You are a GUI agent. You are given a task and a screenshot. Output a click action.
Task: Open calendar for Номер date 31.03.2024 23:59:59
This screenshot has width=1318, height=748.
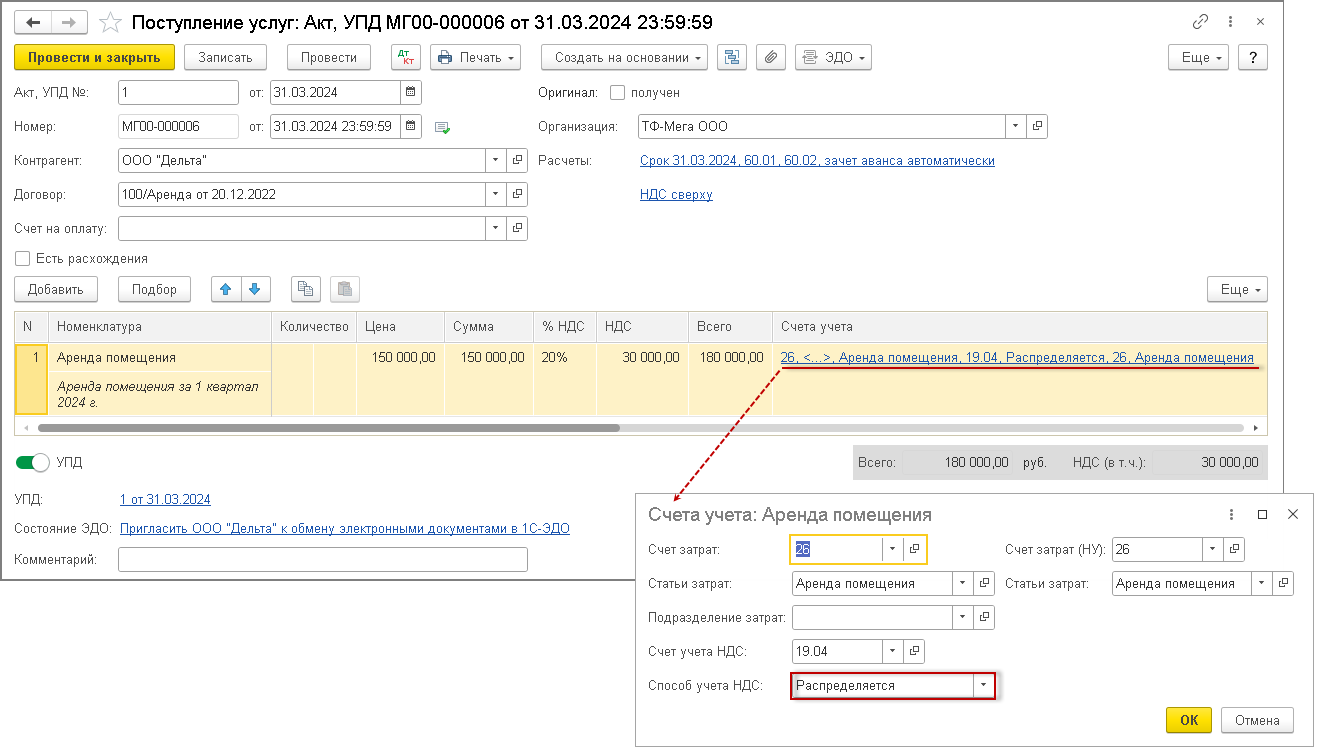pos(410,126)
